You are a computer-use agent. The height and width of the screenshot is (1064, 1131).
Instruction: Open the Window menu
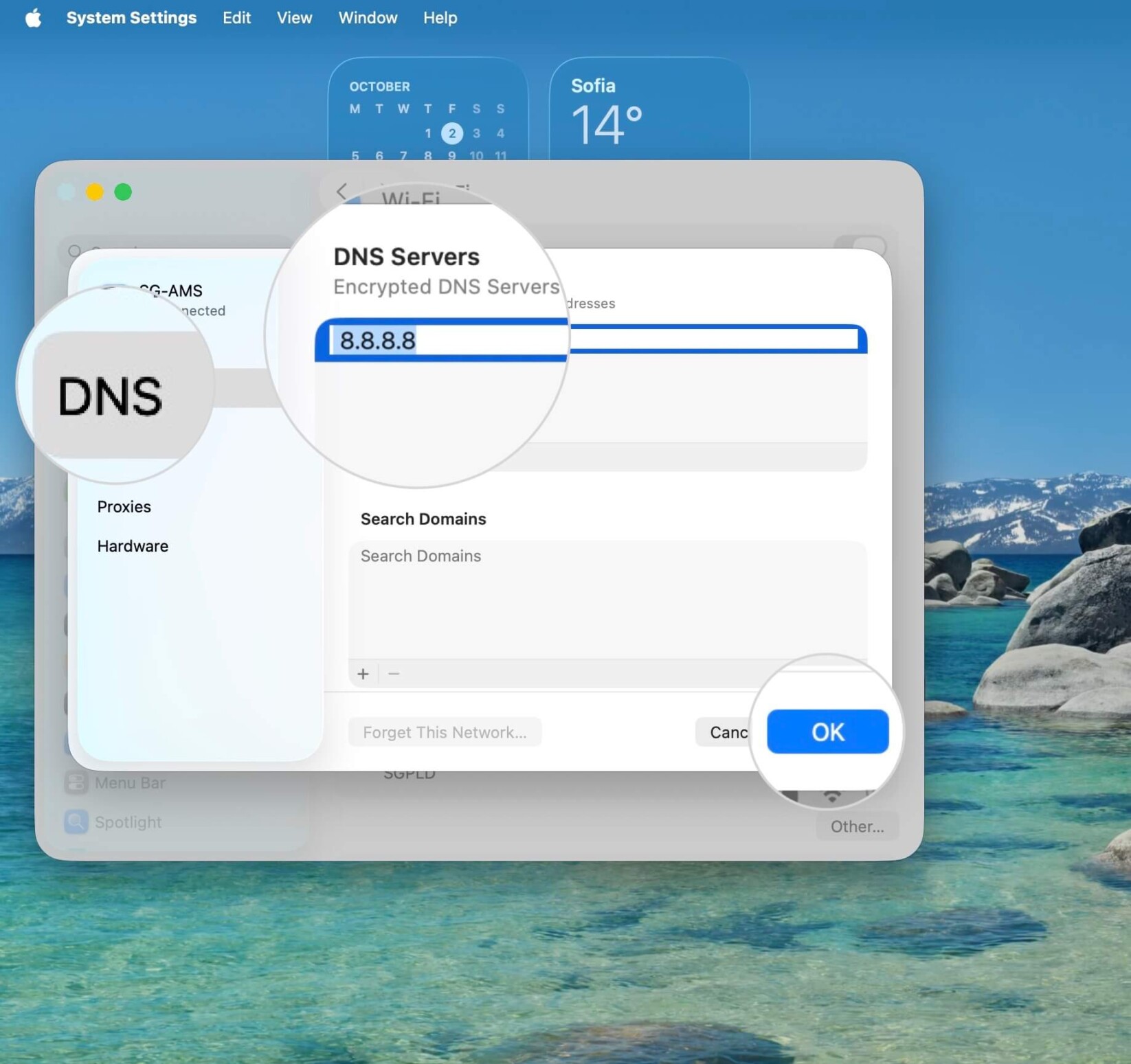(x=368, y=18)
